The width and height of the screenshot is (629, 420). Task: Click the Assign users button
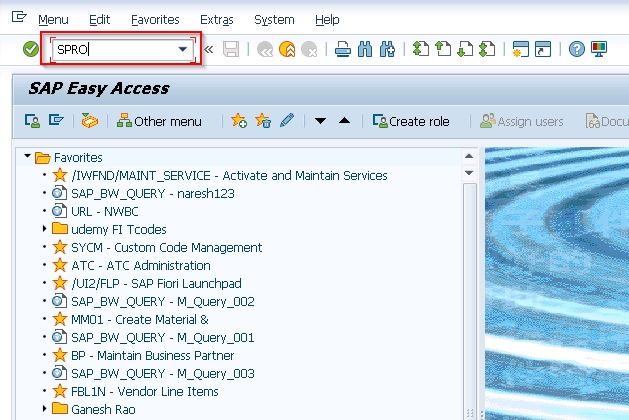(522, 121)
